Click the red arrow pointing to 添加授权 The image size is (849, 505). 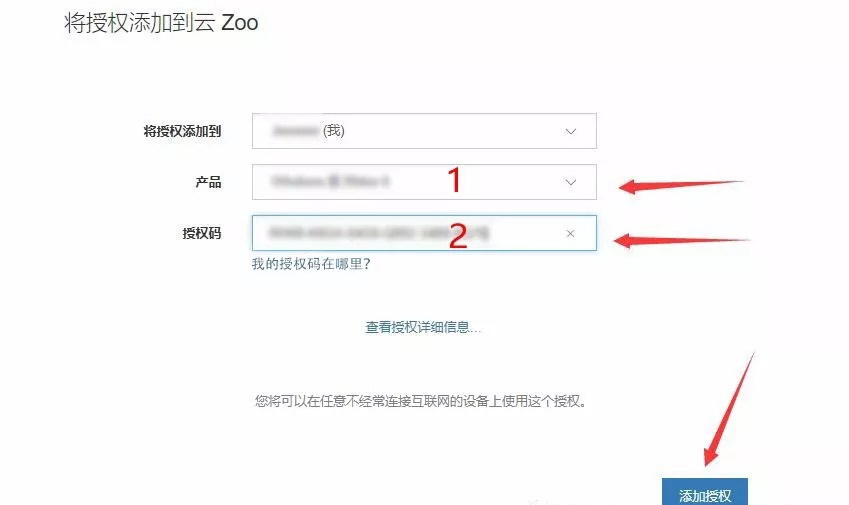pyautogui.click(x=729, y=409)
